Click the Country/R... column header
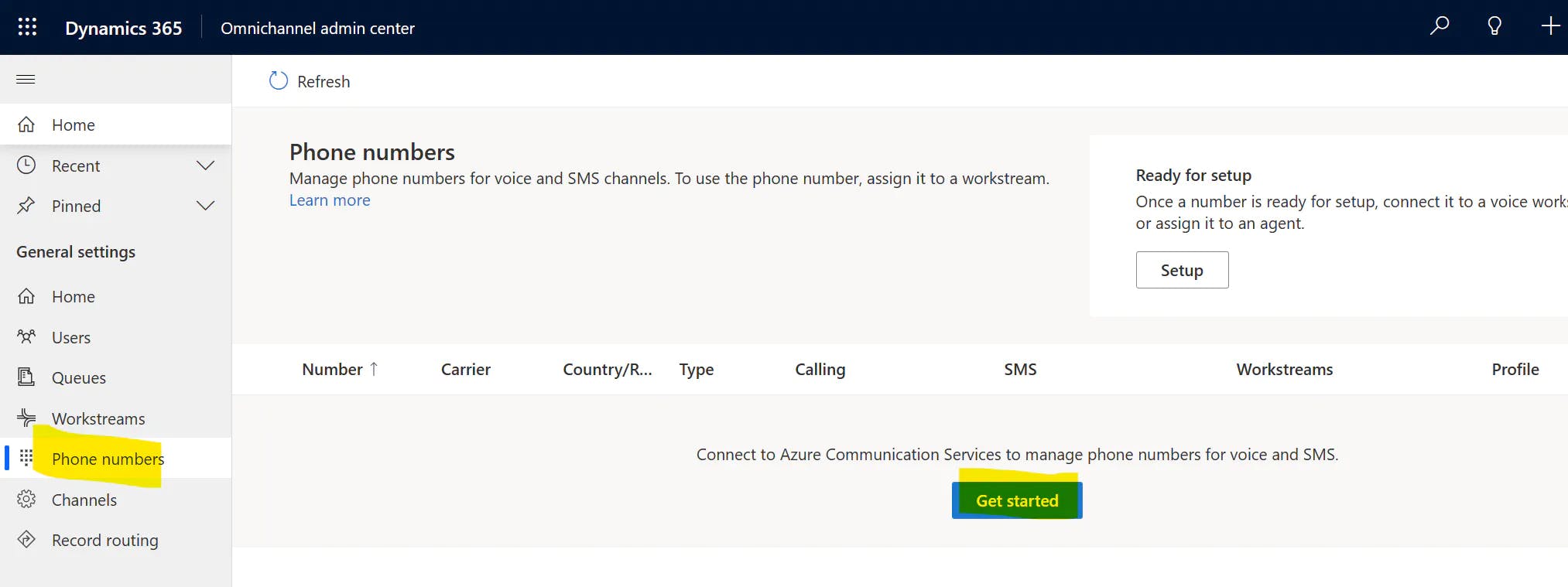This screenshot has height=587, width=1568. [x=608, y=369]
